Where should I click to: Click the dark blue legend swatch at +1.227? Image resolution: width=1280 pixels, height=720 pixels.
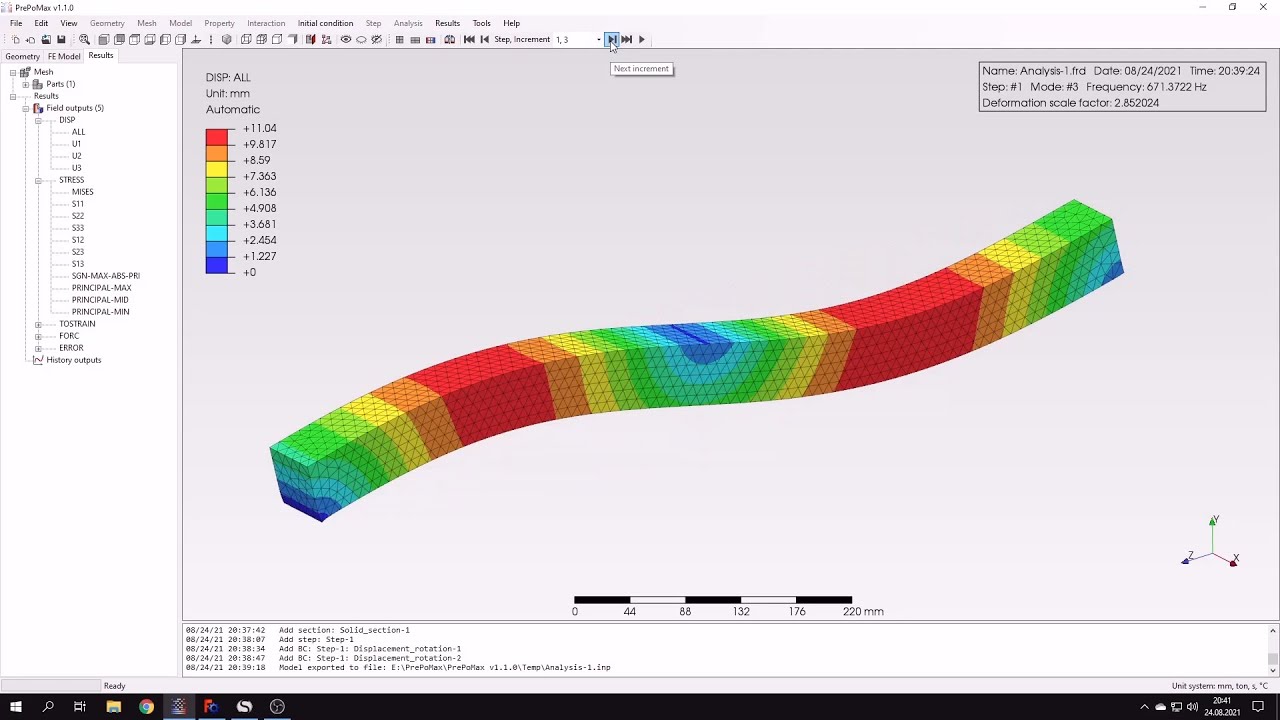pos(217,264)
